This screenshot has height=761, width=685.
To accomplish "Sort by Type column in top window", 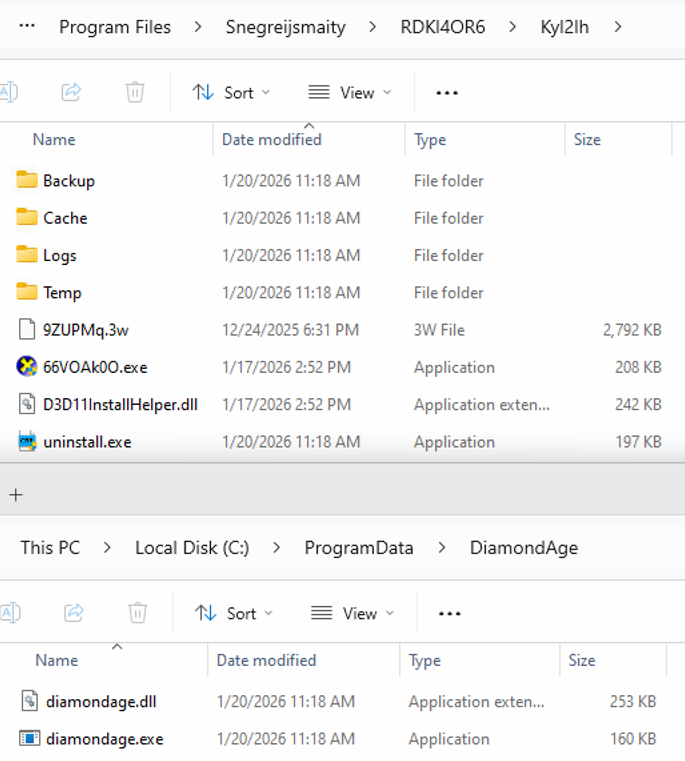I will click(x=430, y=140).
